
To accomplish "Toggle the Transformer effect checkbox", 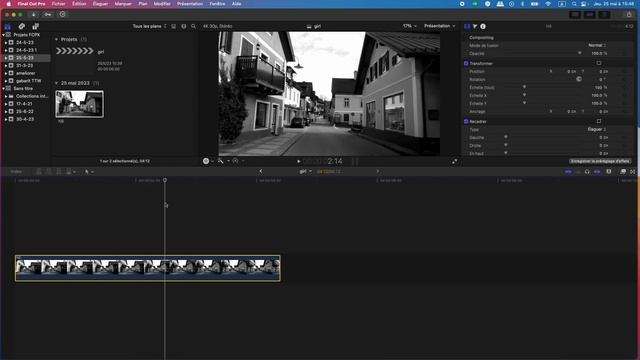I will click(466, 63).
